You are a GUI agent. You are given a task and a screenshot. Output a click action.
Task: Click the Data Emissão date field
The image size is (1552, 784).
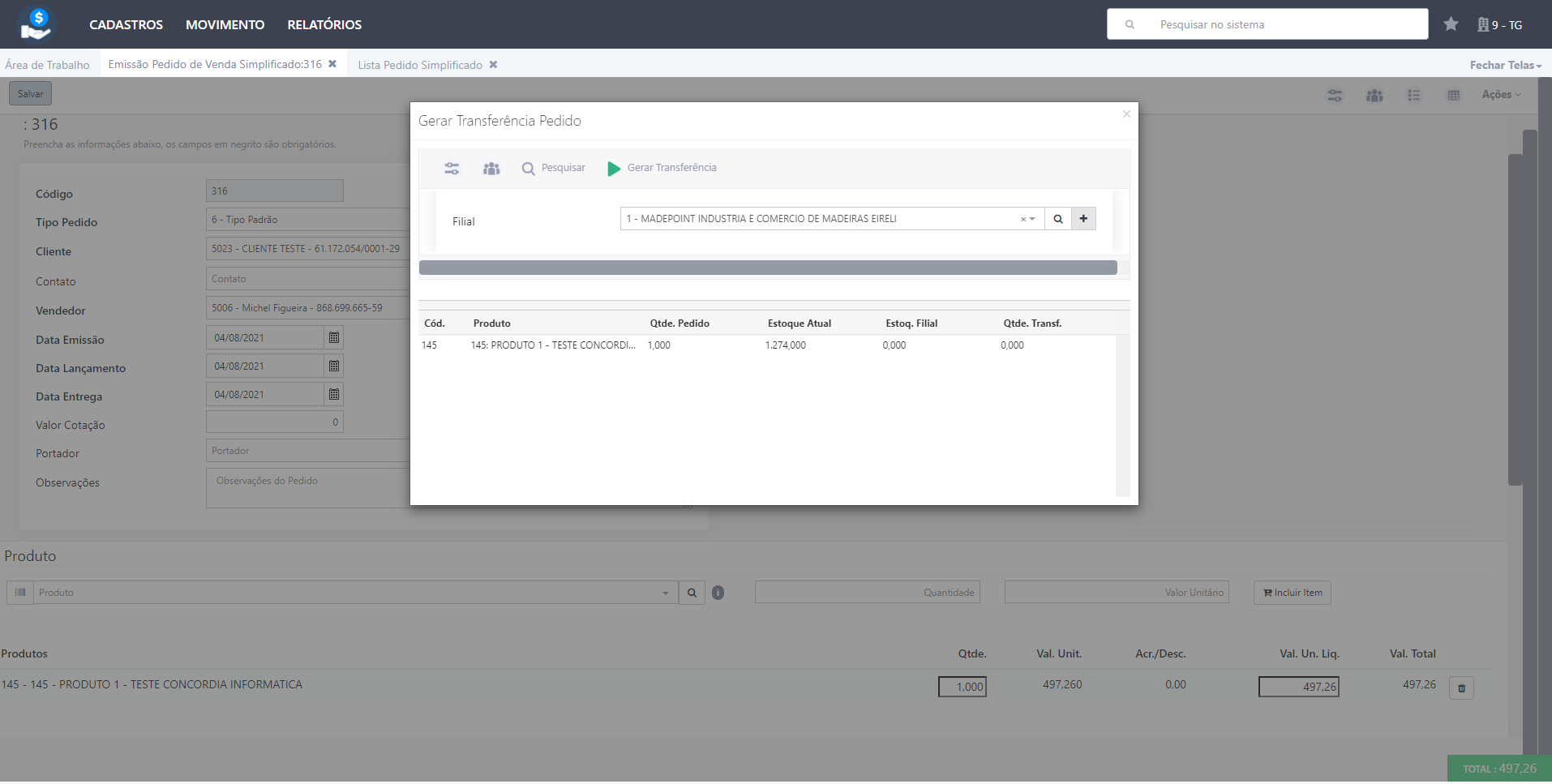264,337
